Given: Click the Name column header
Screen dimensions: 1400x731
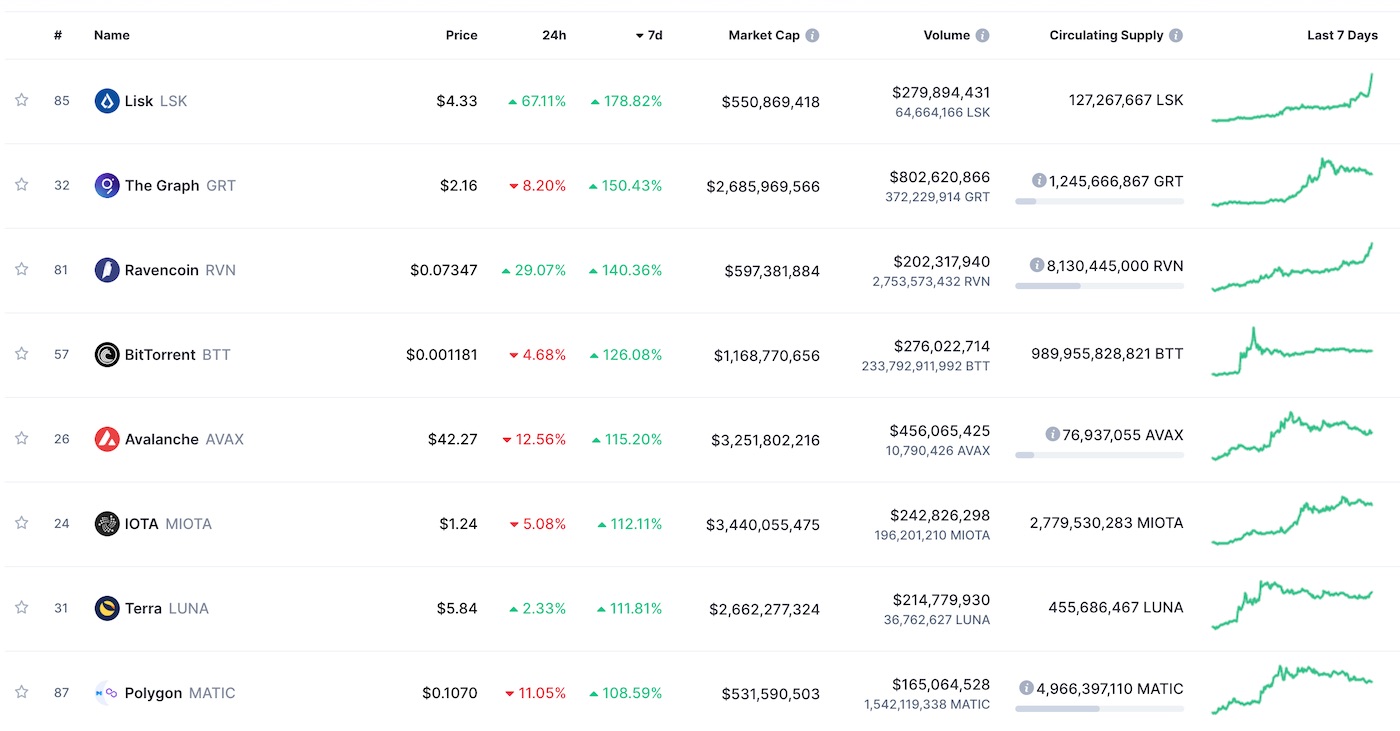Looking at the screenshot, I should (112, 35).
